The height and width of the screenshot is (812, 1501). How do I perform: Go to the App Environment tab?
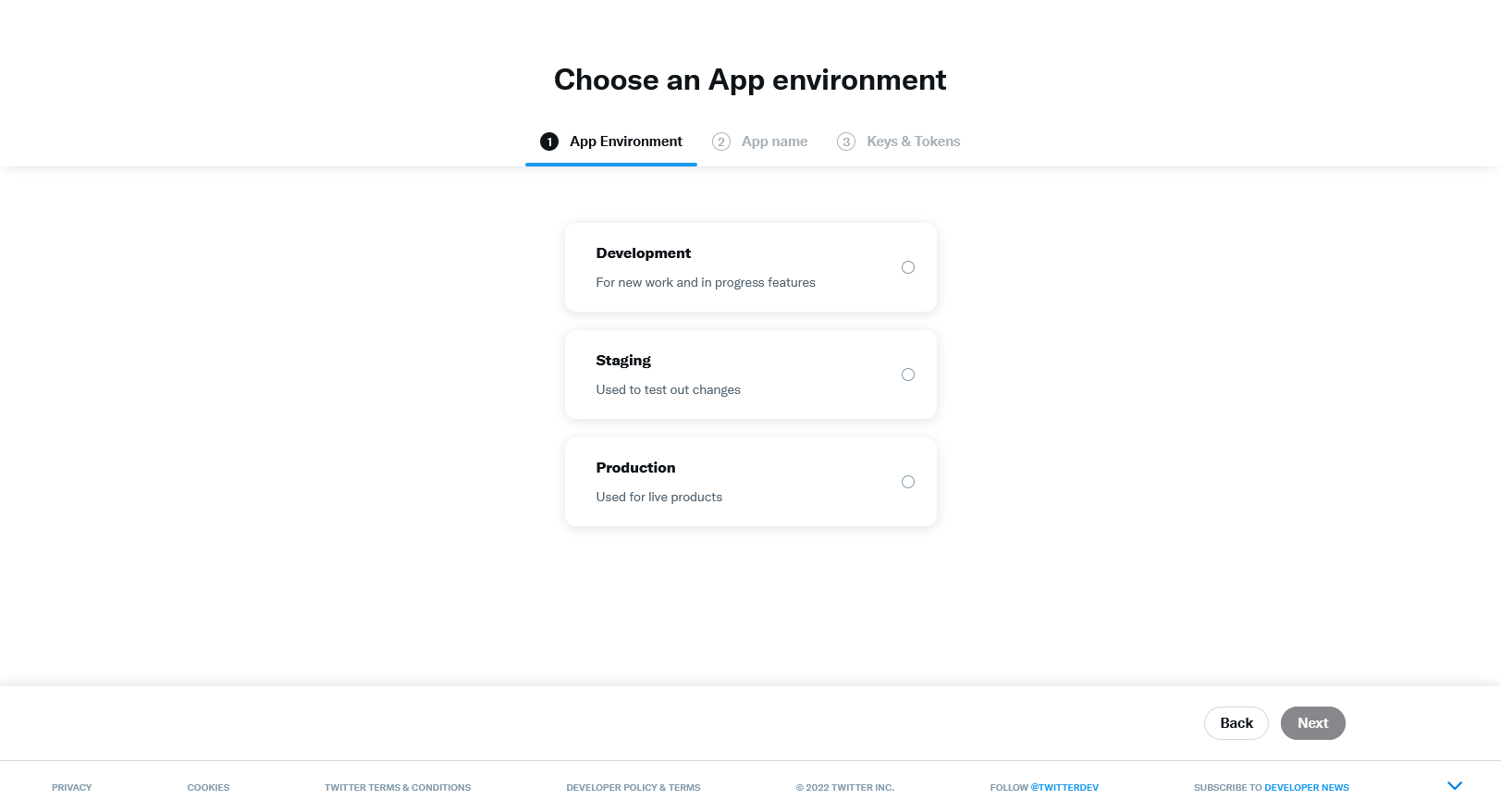pyautogui.click(x=625, y=141)
